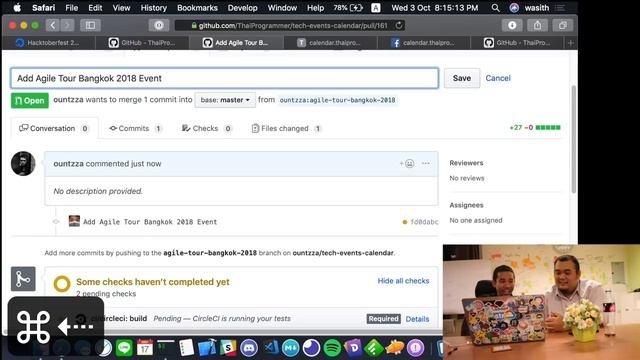Click the Assignees sidebar heading

point(466,205)
